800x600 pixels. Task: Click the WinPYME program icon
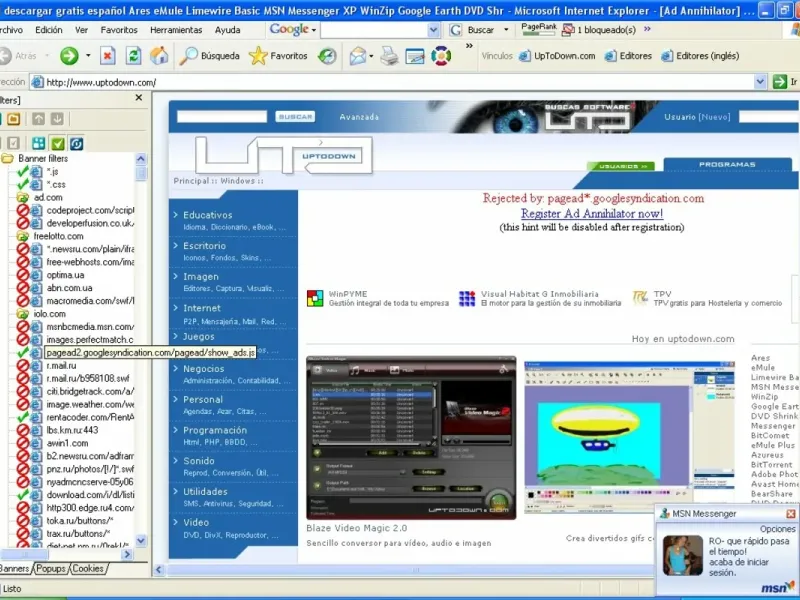tap(315, 298)
